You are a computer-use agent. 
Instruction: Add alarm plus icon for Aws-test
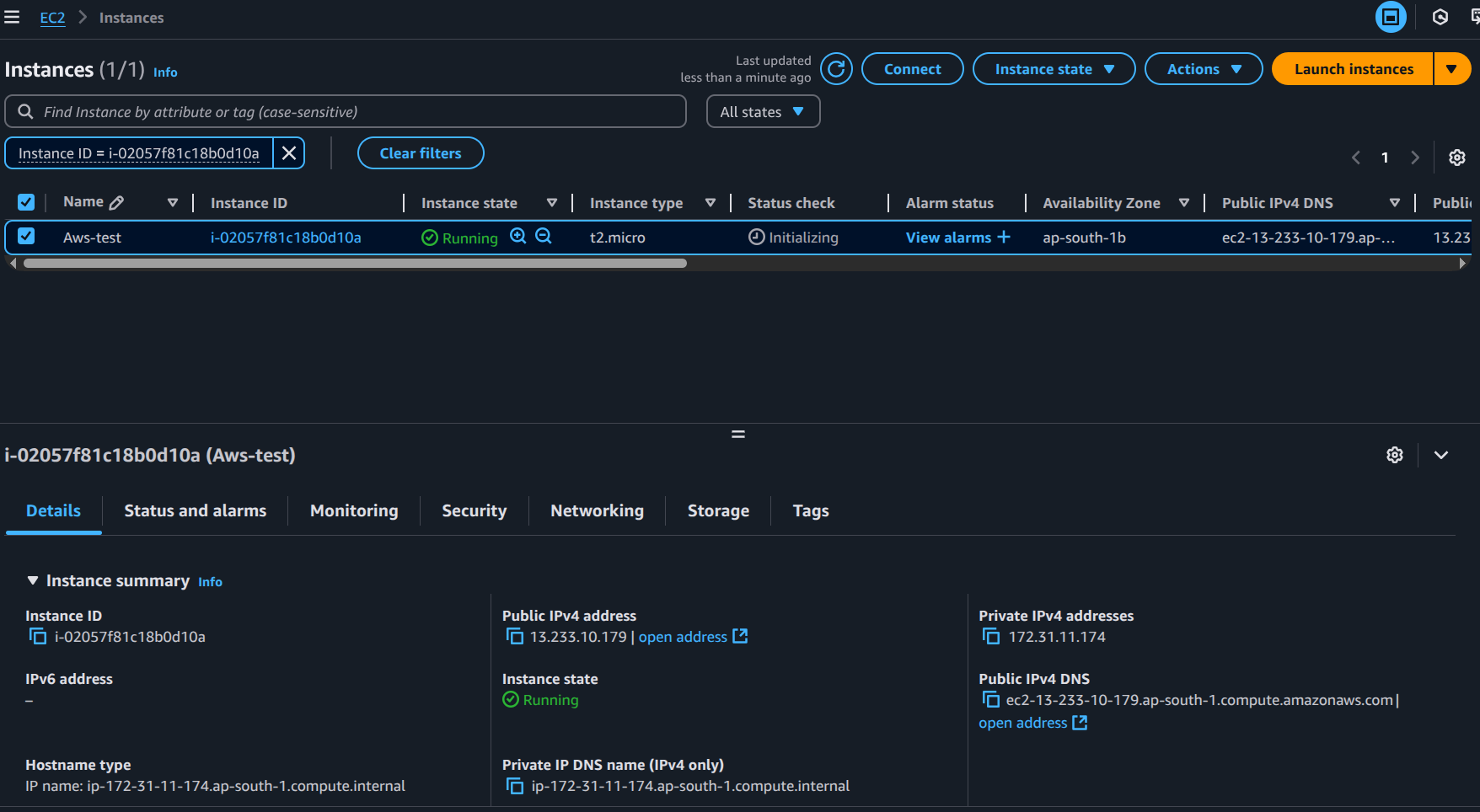point(1004,237)
